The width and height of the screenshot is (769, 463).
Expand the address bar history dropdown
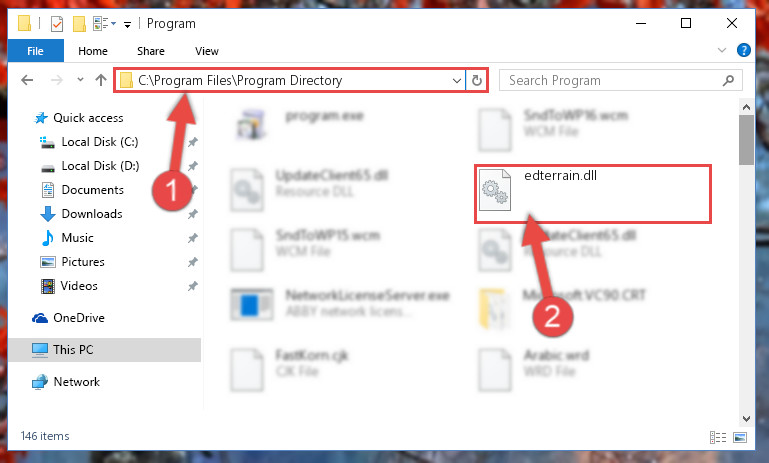457,80
